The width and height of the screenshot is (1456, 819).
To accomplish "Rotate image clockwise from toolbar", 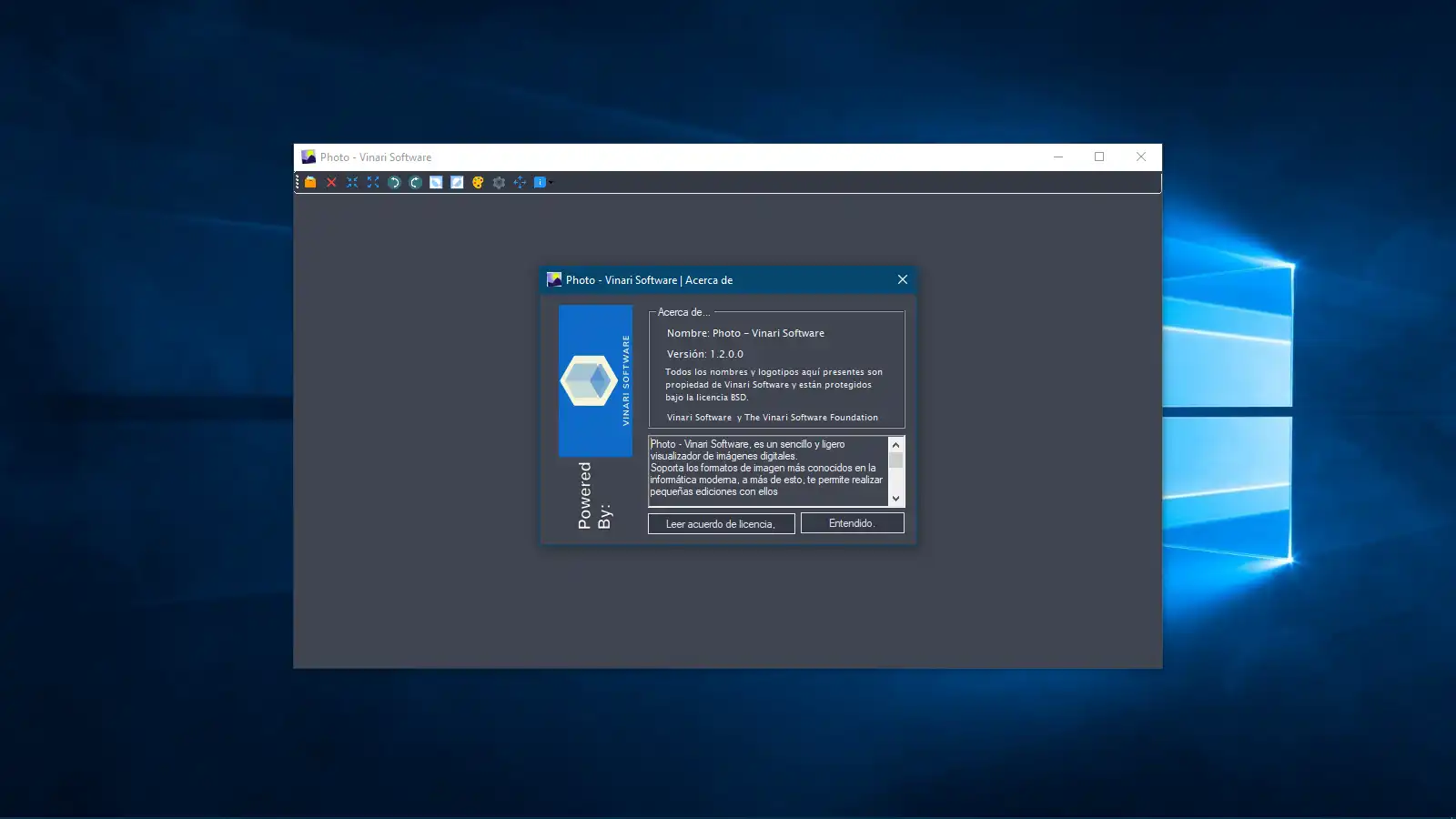I will coord(415,182).
